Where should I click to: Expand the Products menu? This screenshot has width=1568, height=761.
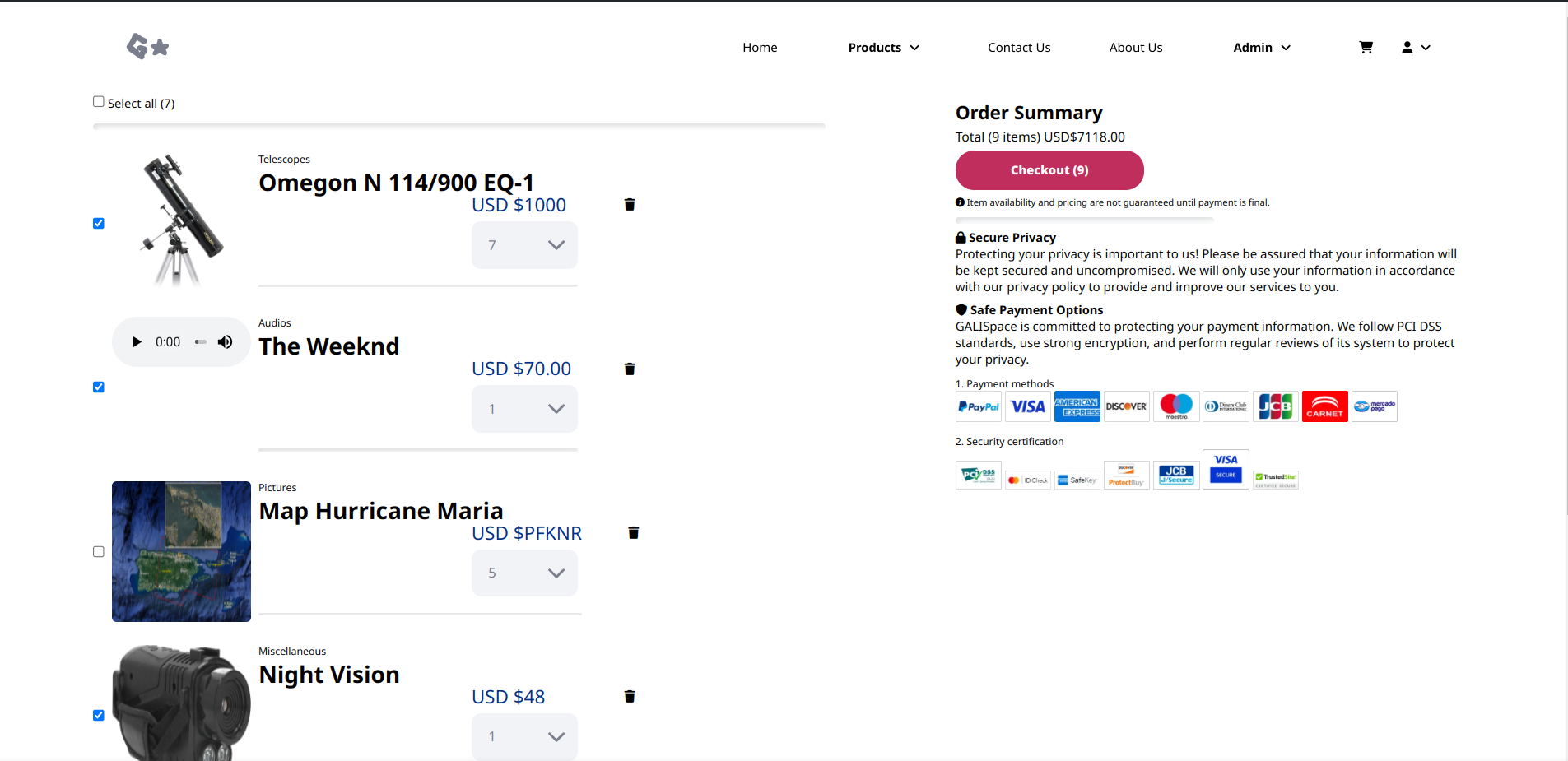pyautogui.click(x=883, y=48)
